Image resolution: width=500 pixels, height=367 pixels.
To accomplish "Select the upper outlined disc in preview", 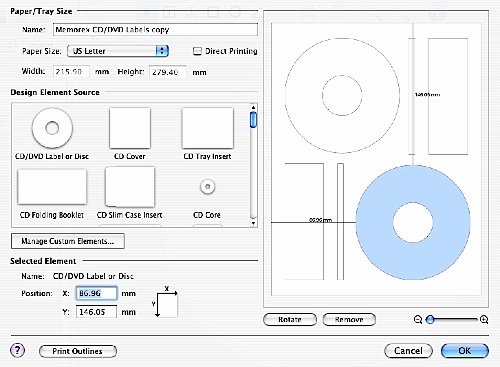I will pos(342,95).
